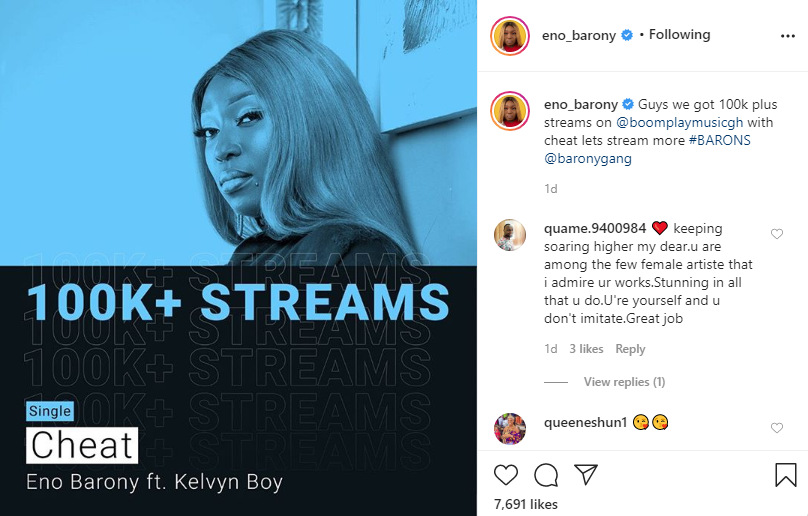Like queeneshun1's comment
This screenshot has width=808, height=516.
click(x=777, y=428)
